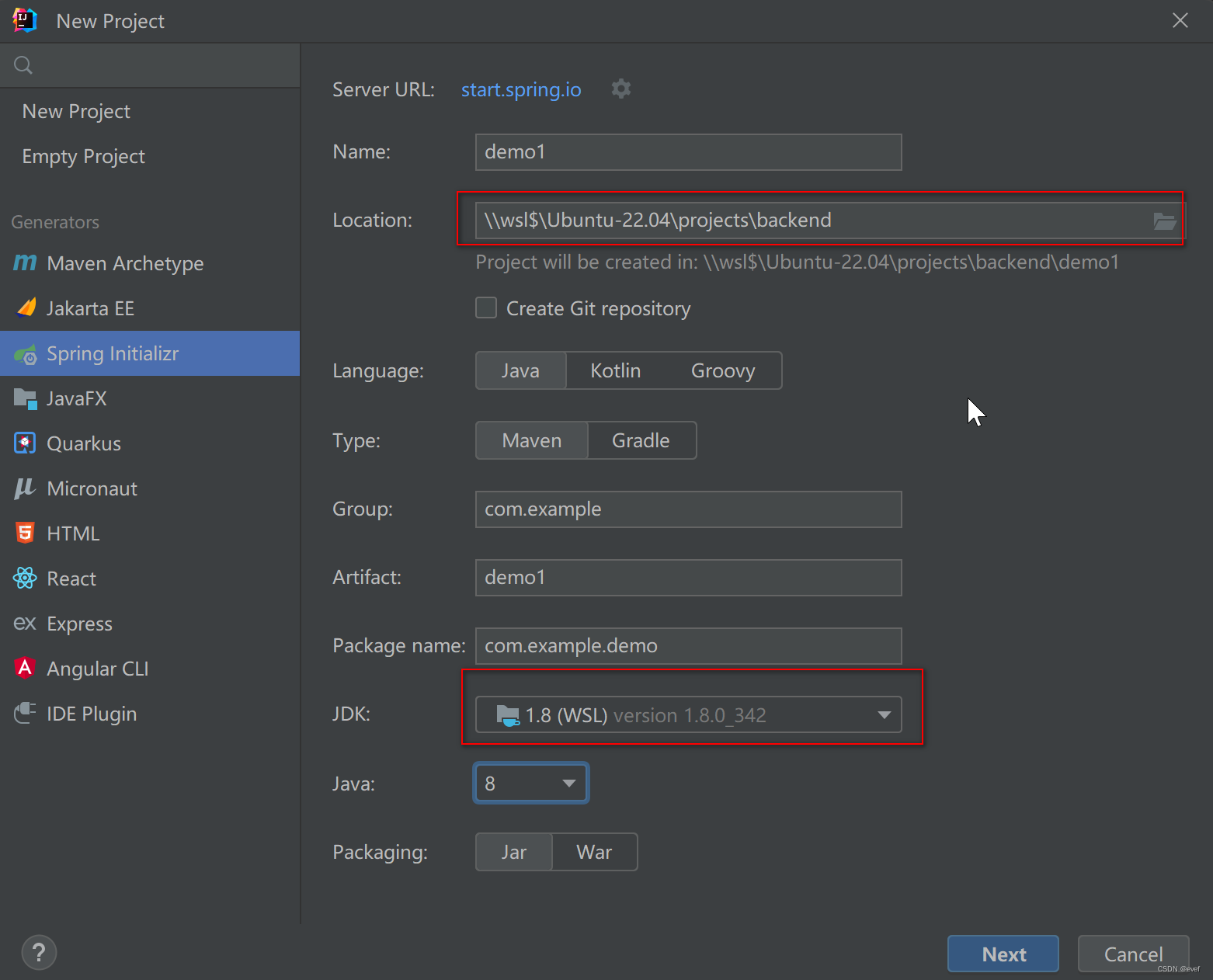Click the Artifact input field
The image size is (1213, 980).
click(689, 578)
